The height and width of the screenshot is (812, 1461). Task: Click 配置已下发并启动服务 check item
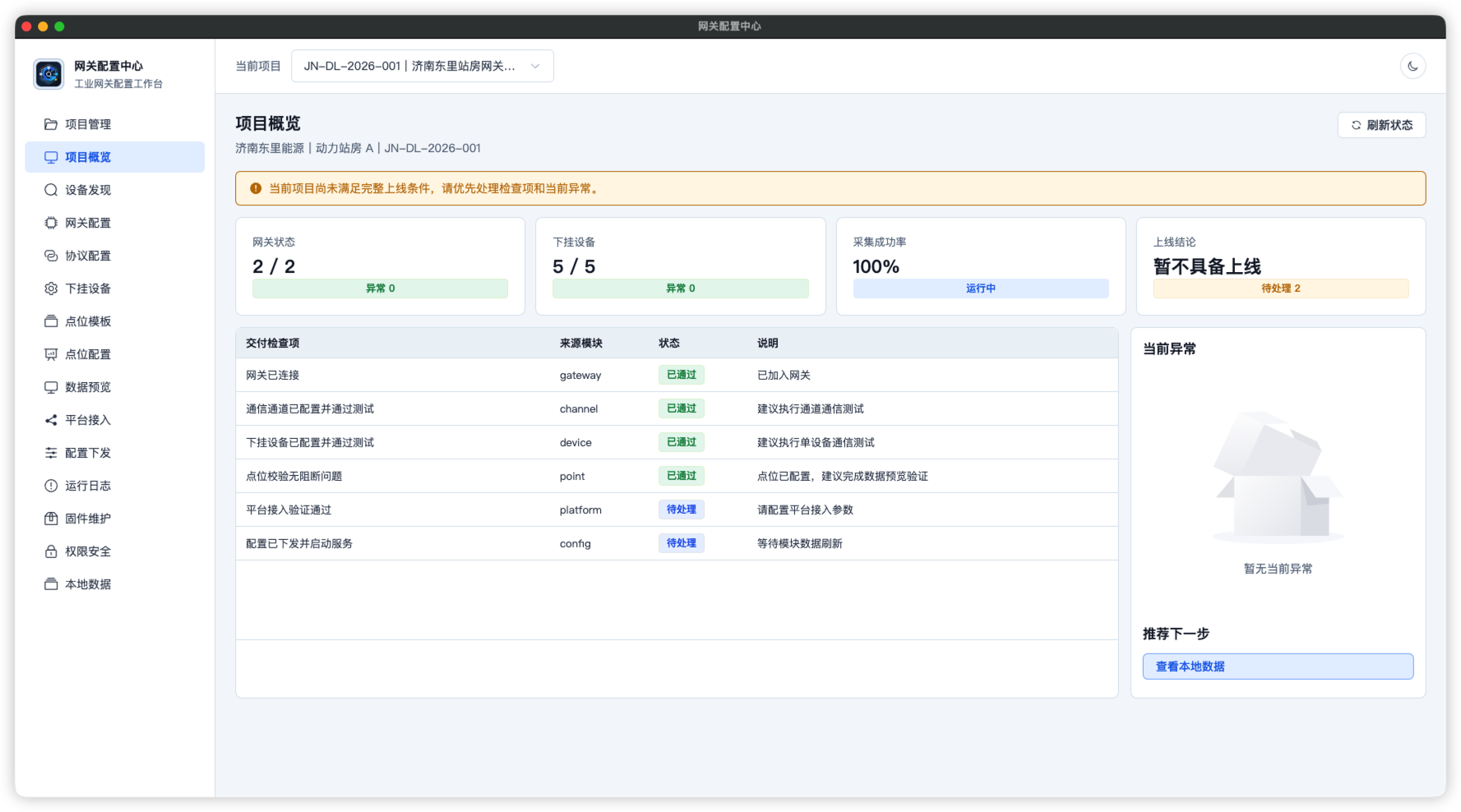299,543
